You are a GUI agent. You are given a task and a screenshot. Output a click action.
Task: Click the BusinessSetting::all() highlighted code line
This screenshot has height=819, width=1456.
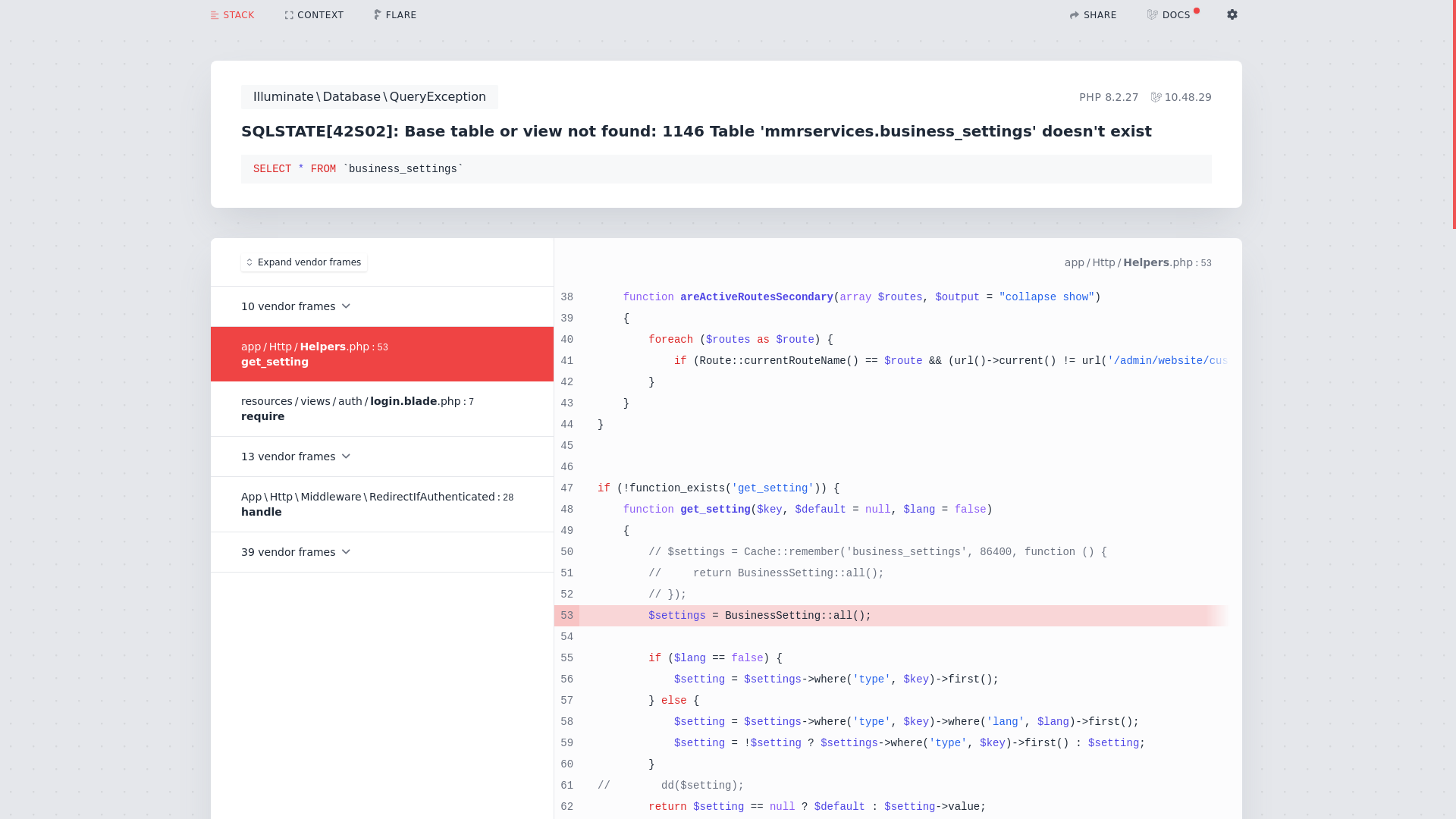coord(760,616)
